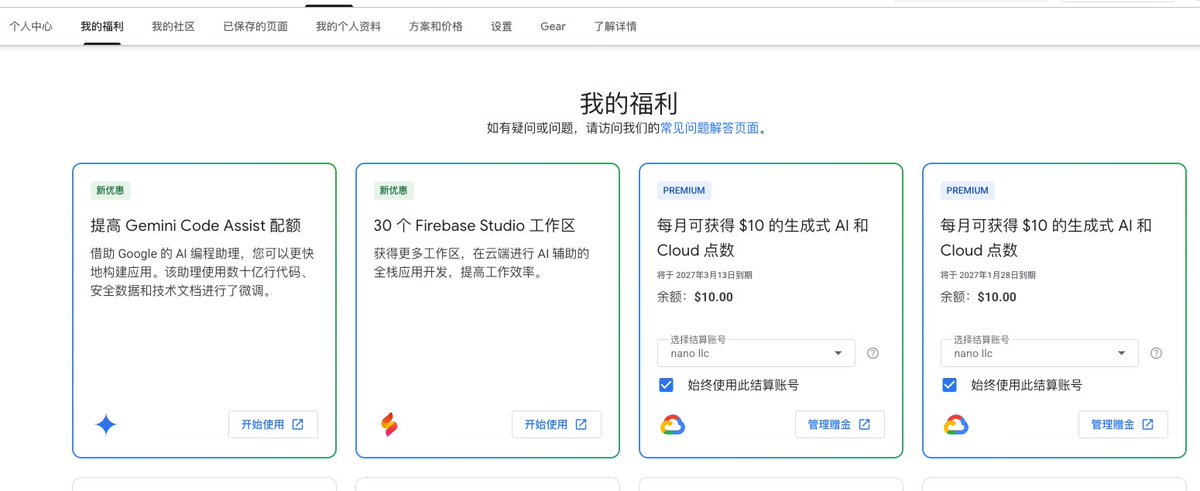Click the heading 30 个 Firebase Studio 工作区
1200x491 pixels.
pos(475,226)
